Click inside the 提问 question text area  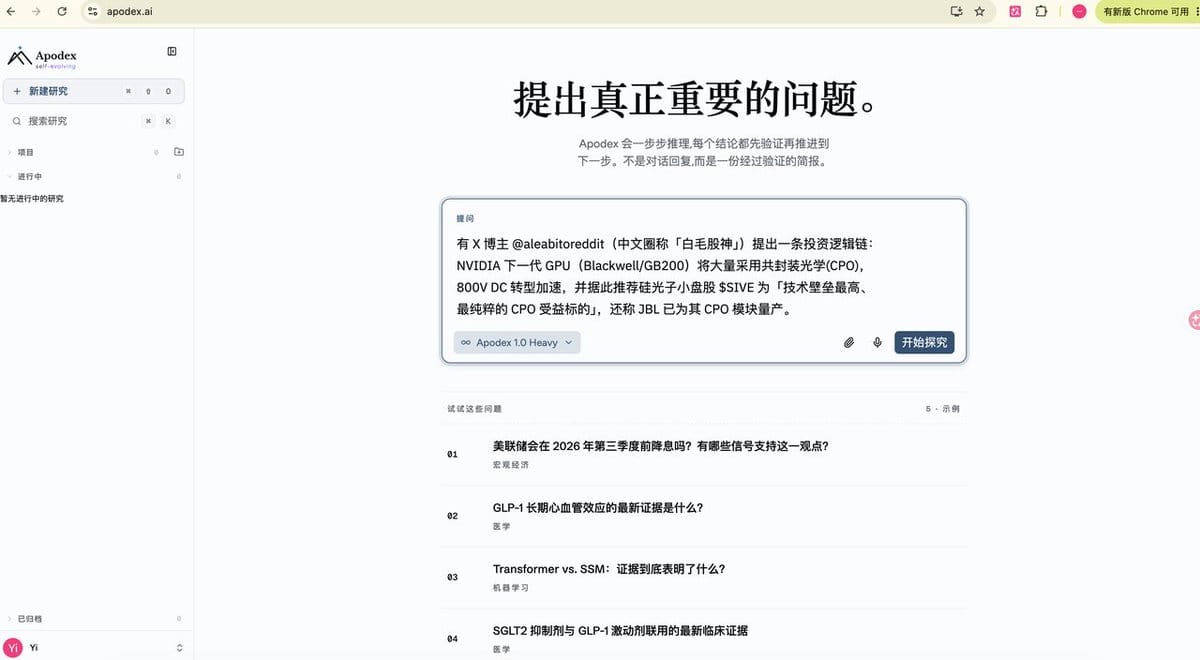(x=704, y=277)
